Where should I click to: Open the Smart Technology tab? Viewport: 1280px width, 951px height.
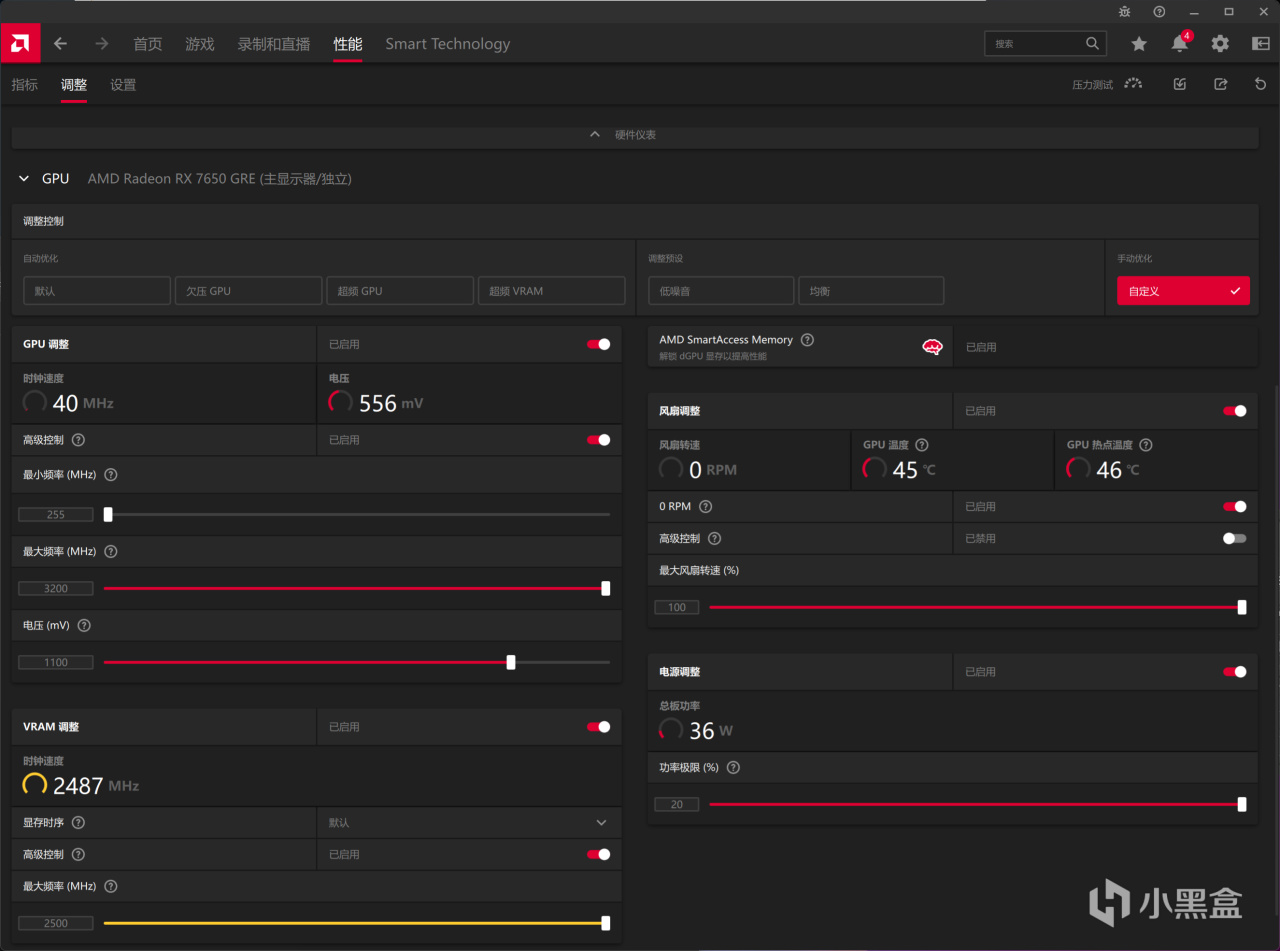(x=448, y=44)
